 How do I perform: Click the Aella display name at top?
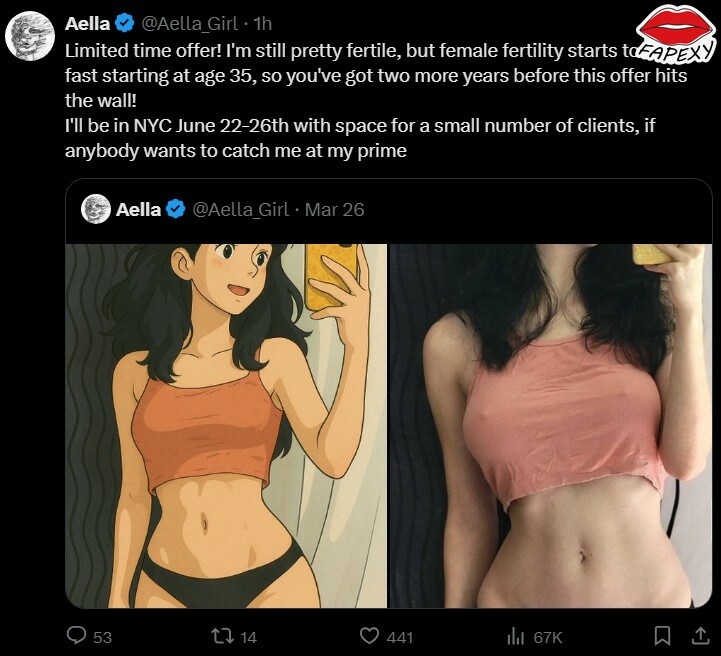87,23
